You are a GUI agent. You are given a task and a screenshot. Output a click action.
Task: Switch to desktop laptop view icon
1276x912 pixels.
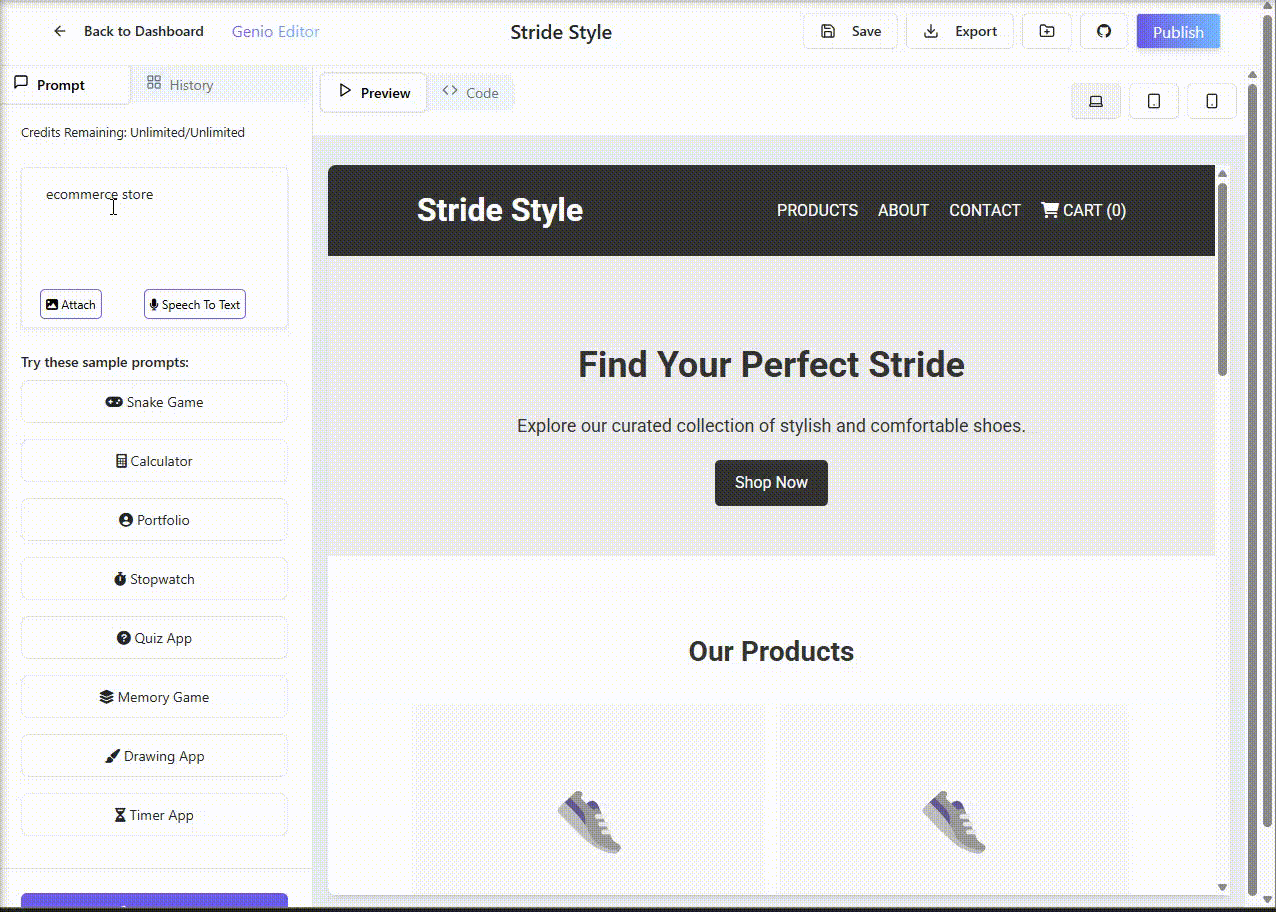(x=1096, y=101)
